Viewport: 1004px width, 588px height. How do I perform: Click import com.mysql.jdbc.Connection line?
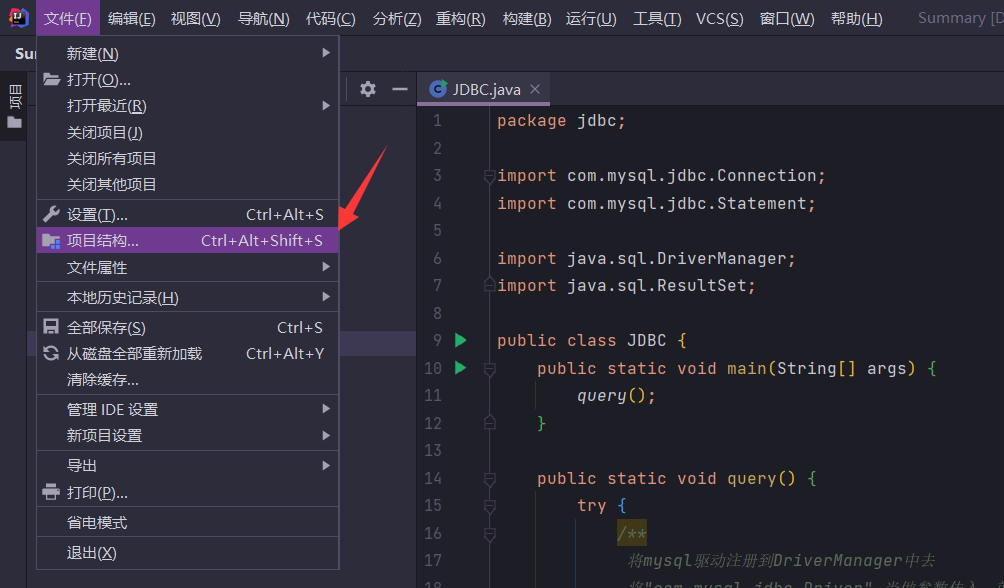661,176
